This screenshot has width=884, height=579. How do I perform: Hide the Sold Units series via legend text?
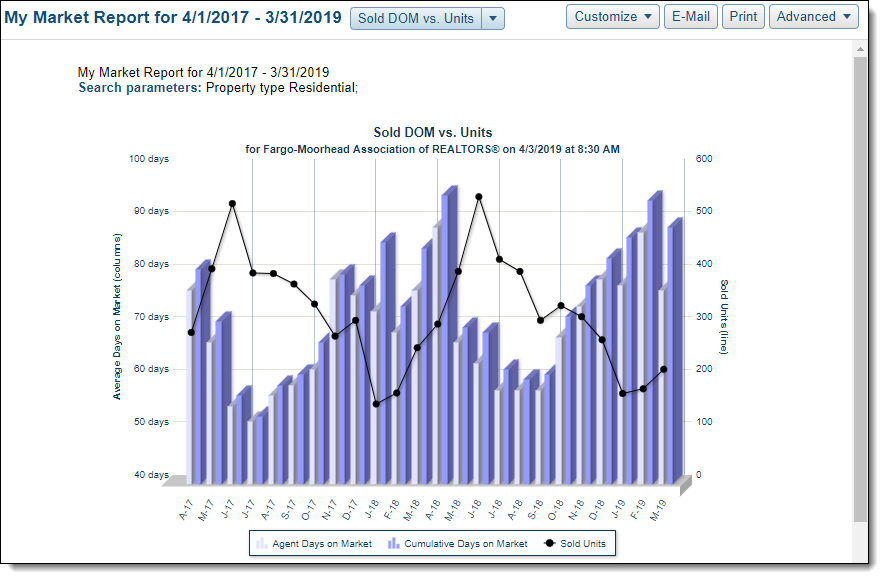[x=583, y=543]
